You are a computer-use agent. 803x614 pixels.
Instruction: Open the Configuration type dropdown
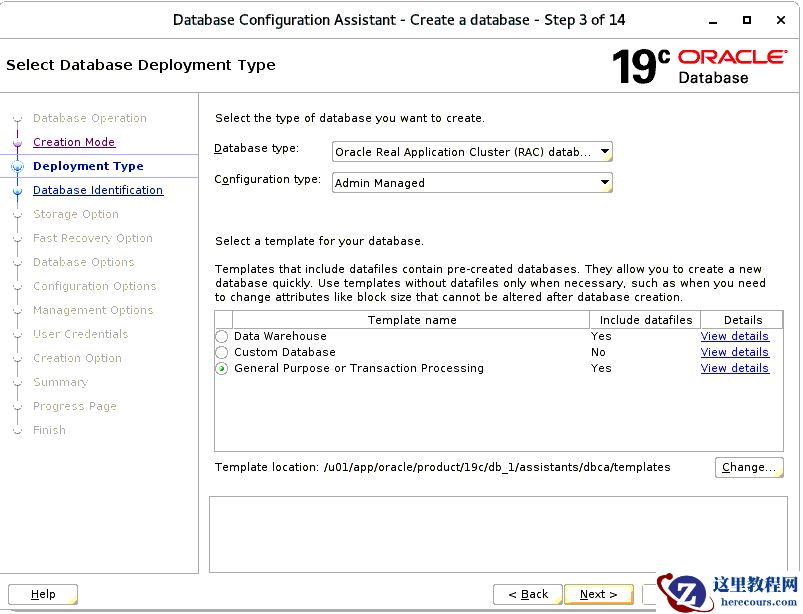point(472,182)
